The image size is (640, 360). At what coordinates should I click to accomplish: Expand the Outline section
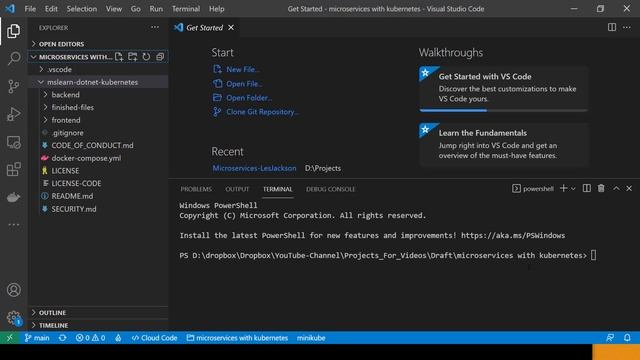[98, 312]
